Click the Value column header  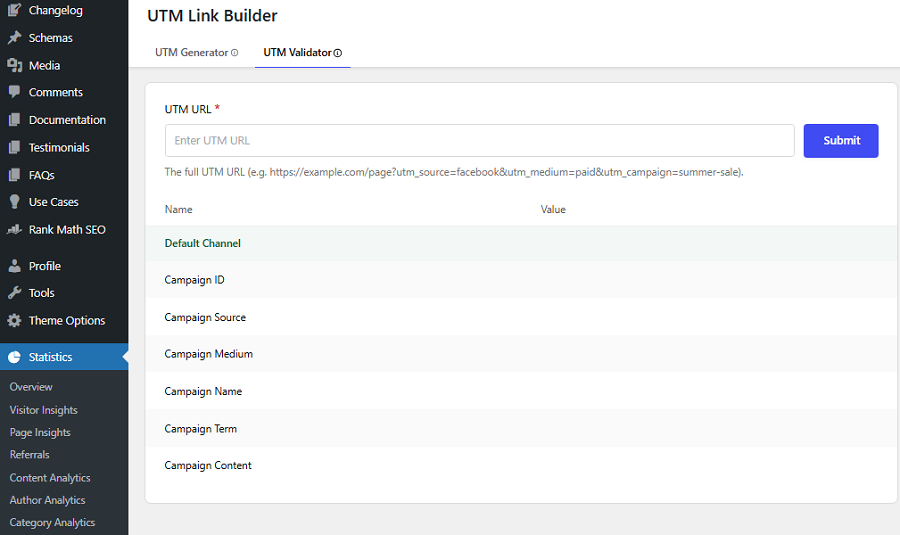click(553, 210)
